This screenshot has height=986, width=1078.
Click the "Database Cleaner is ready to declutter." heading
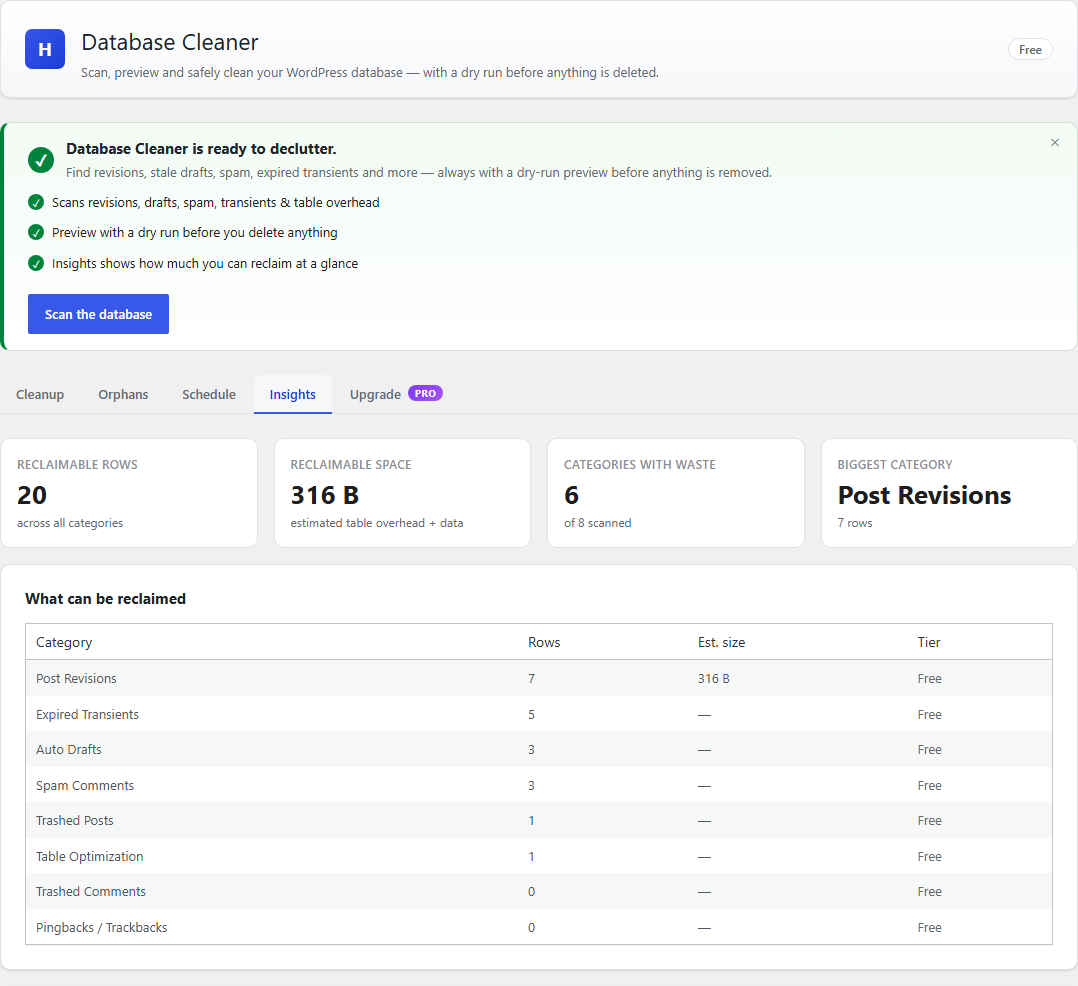(201, 149)
